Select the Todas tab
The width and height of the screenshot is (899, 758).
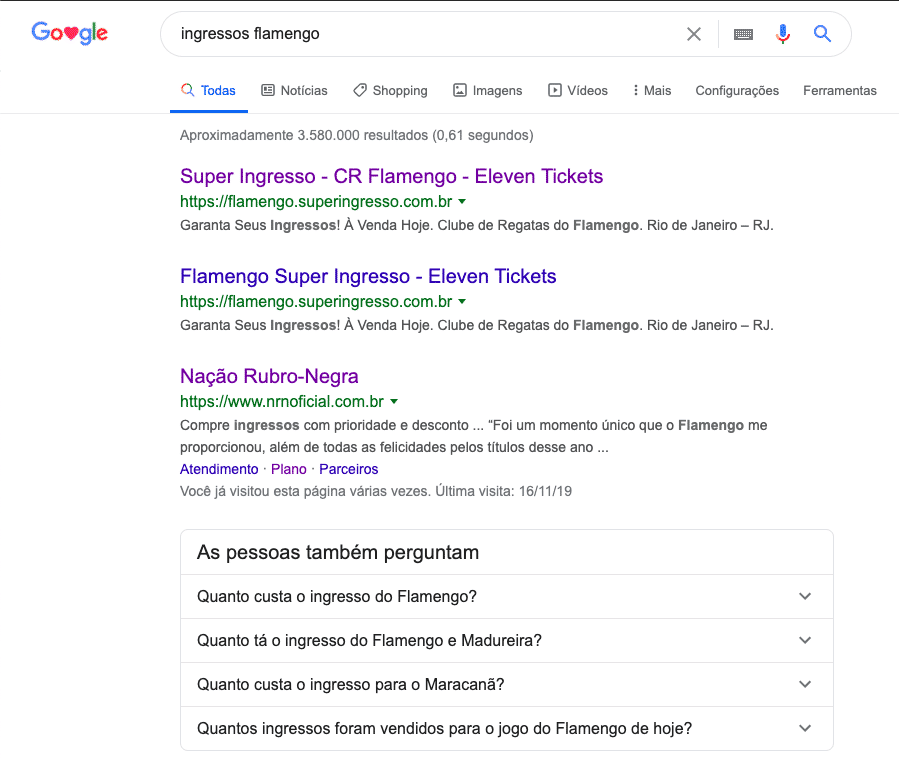coord(209,91)
